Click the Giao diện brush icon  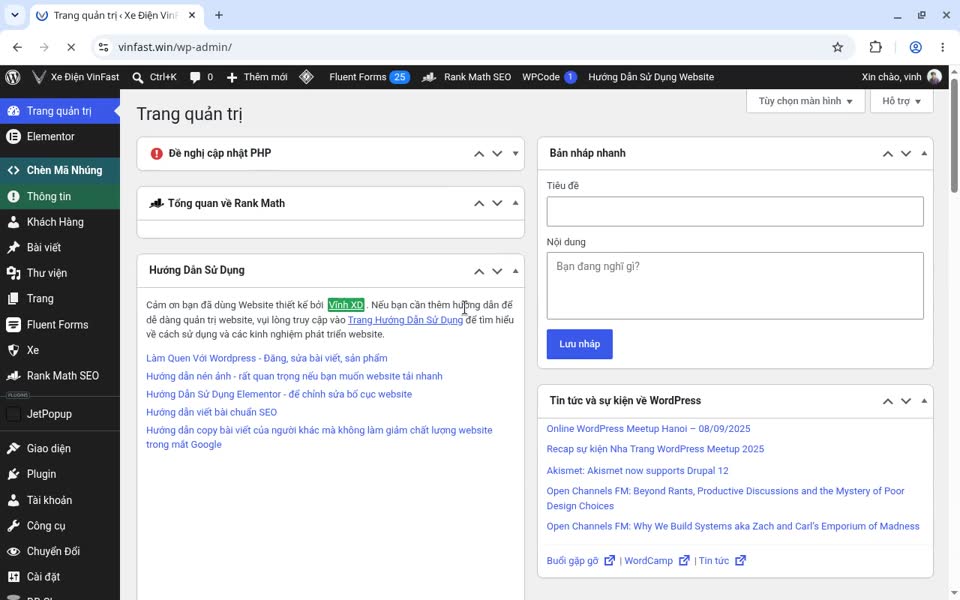click(x=13, y=449)
